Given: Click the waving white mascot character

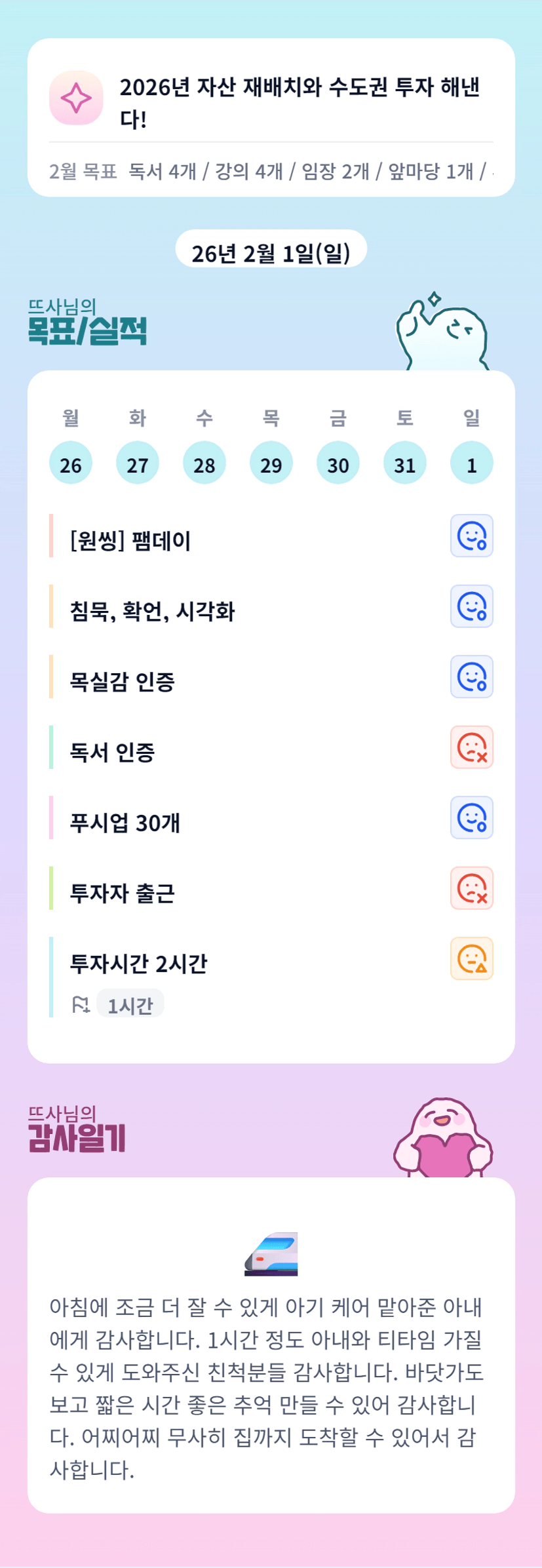Looking at the screenshot, I should click(x=442, y=333).
